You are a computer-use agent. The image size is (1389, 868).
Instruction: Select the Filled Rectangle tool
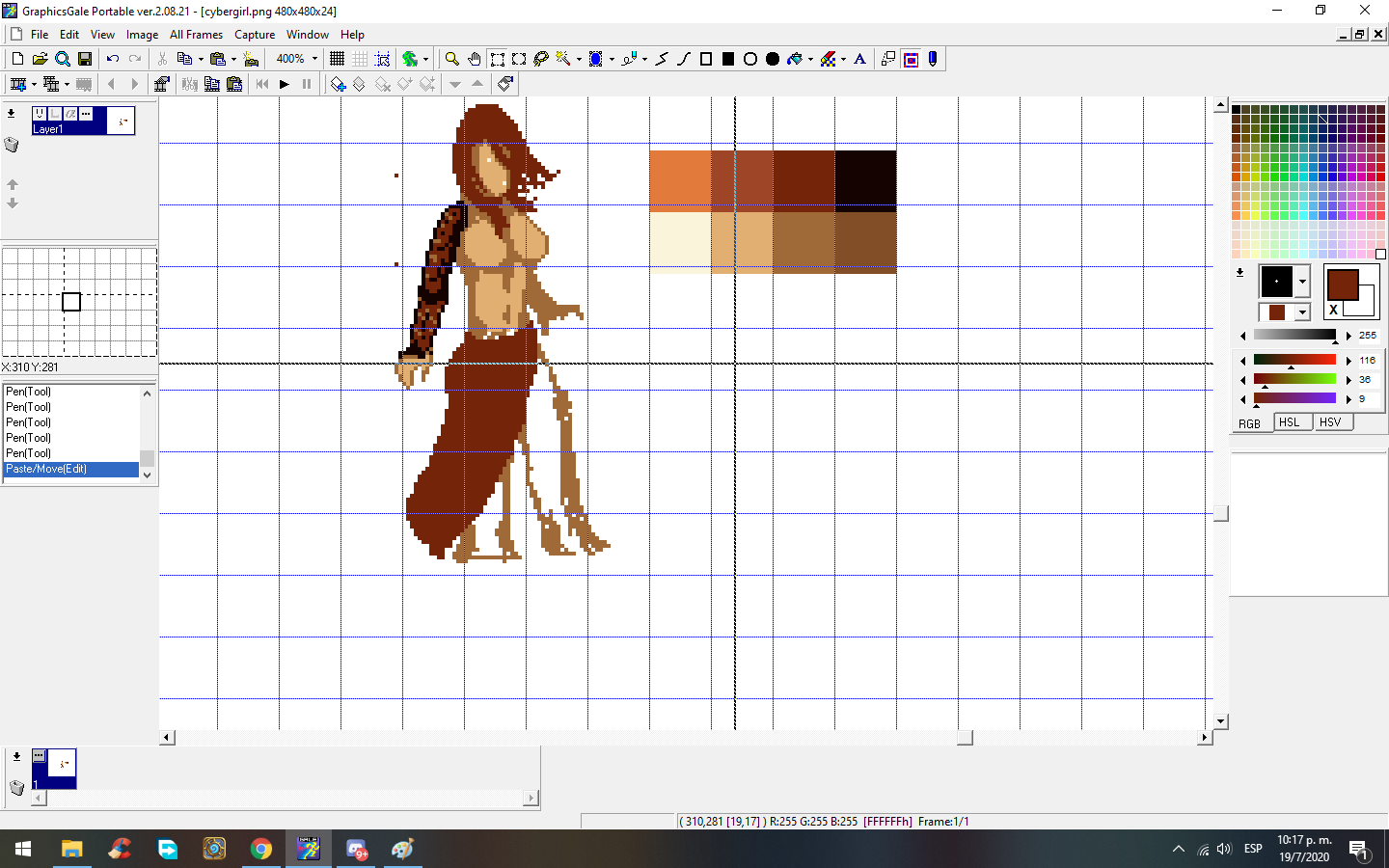[728, 59]
